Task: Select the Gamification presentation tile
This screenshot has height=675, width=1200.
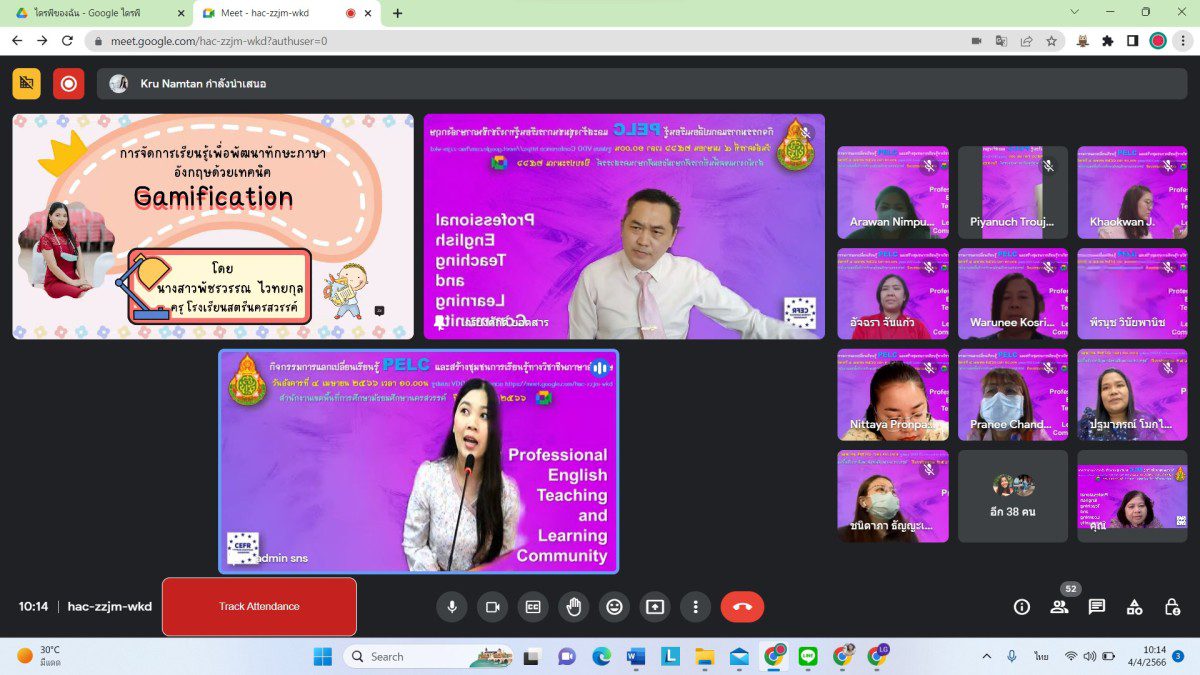Action: (x=213, y=226)
